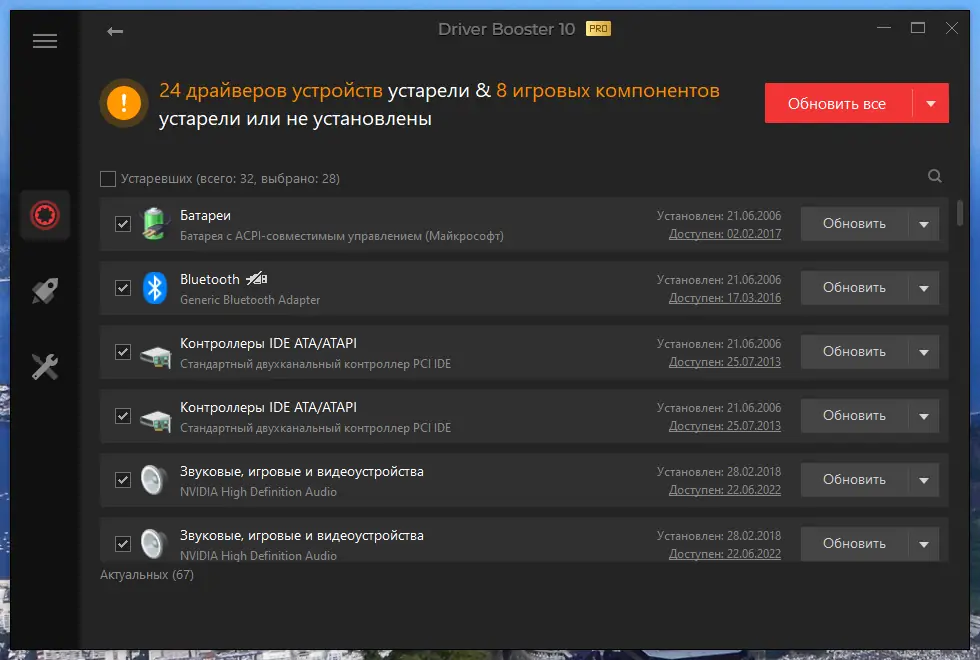Minimize the Driver Booster window

click(884, 28)
